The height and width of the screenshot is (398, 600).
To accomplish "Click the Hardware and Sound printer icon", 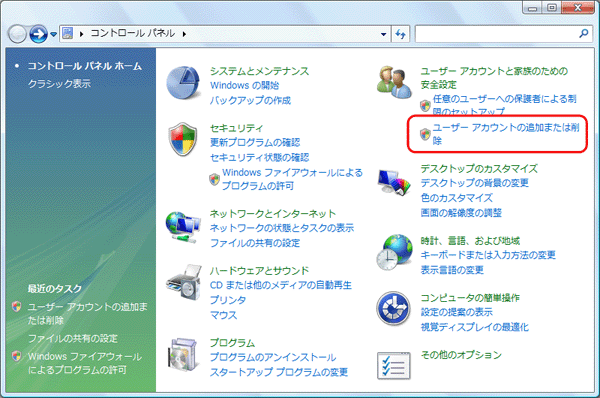I will point(184,282).
